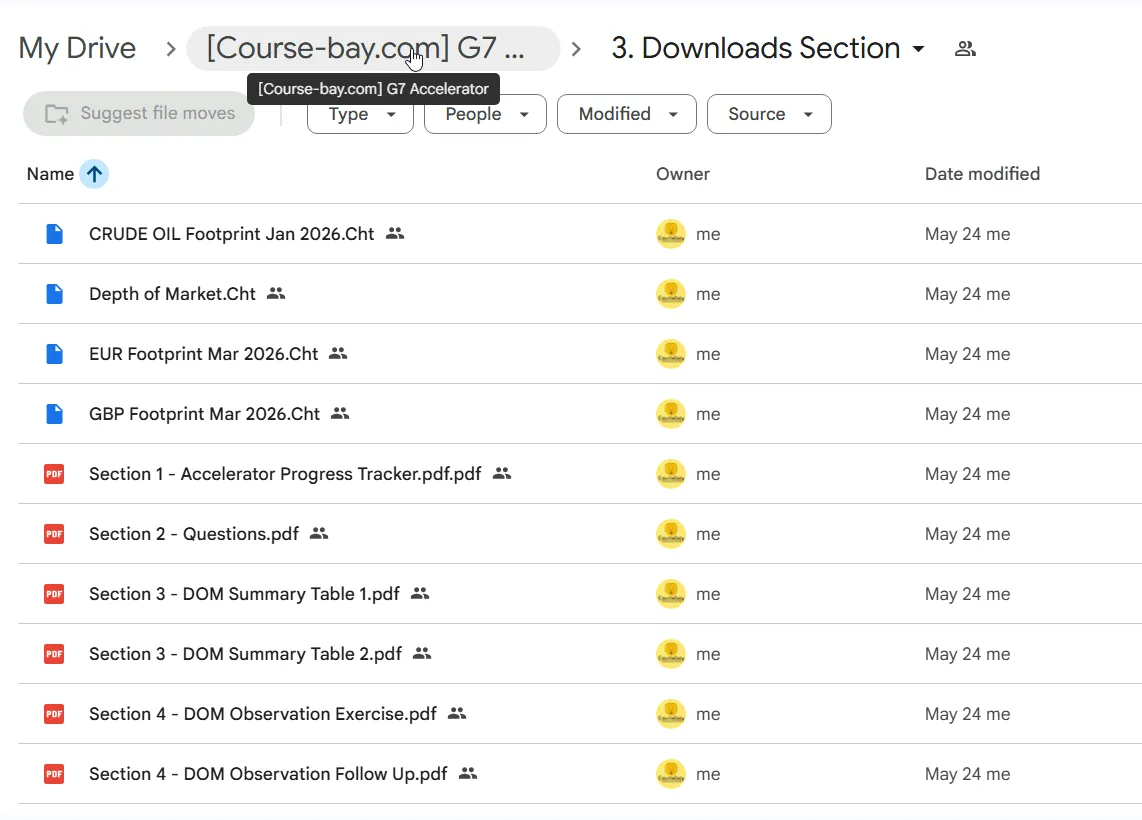Click PDF icon of DOM Summary Table 1

54,594
